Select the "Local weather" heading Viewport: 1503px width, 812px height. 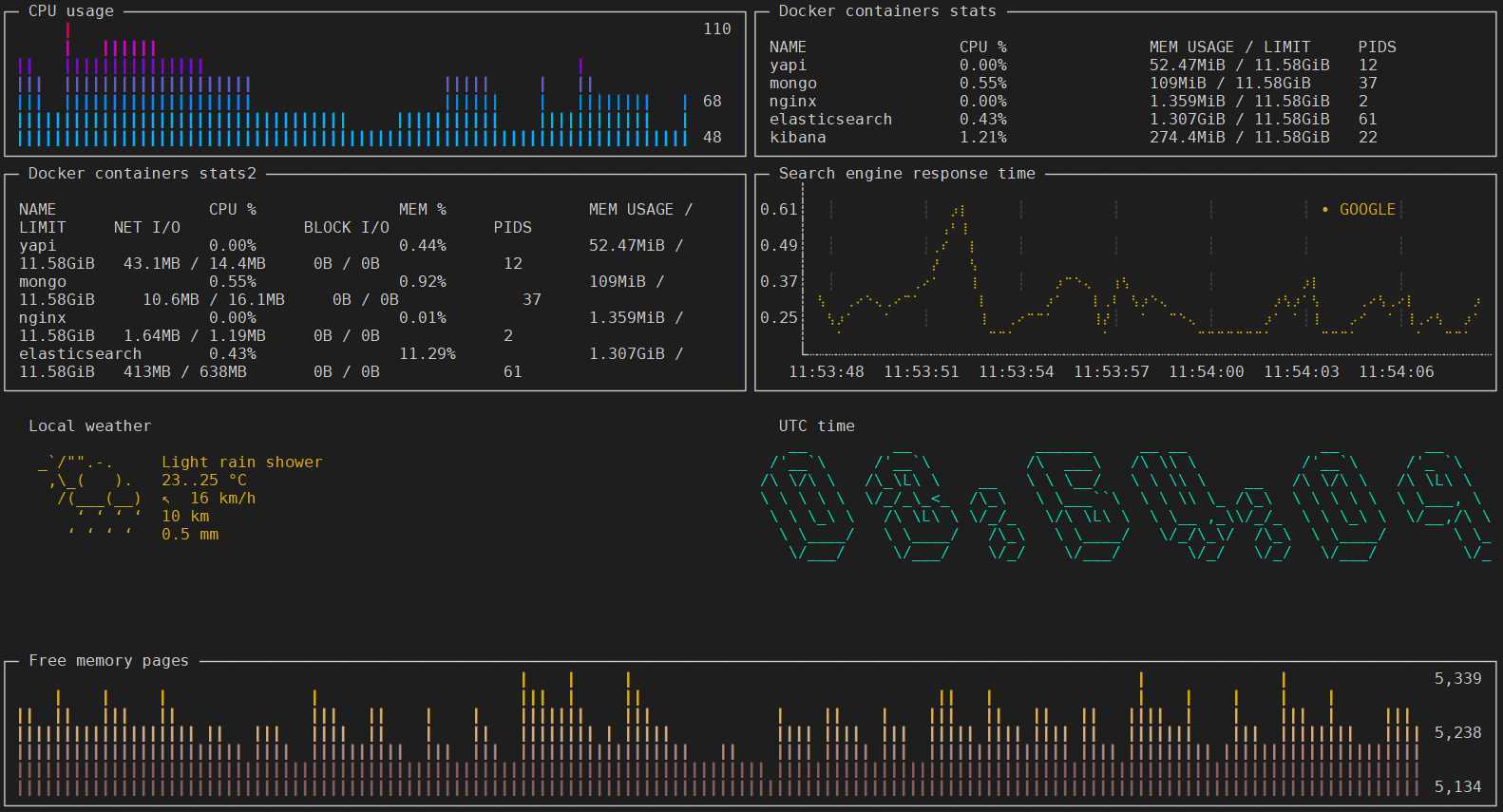point(90,425)
